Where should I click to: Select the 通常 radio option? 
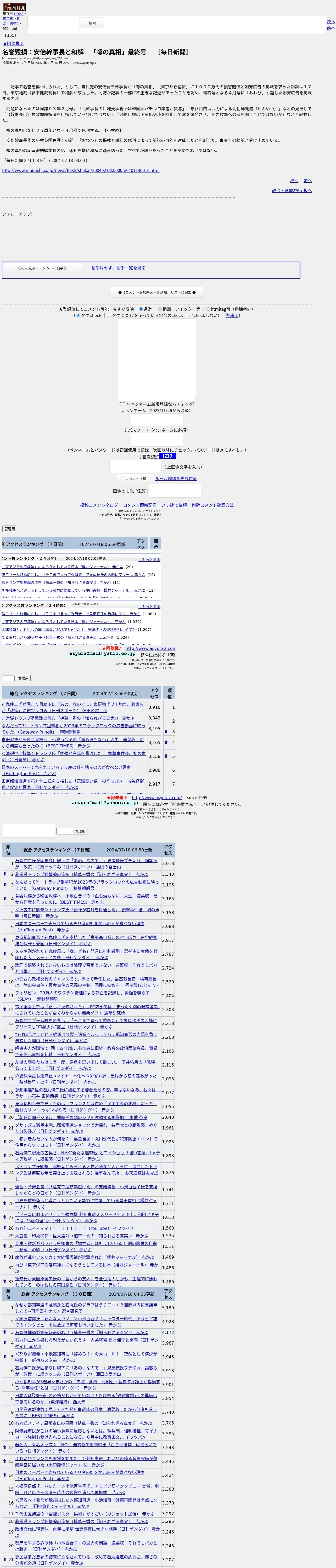point(141,309)
